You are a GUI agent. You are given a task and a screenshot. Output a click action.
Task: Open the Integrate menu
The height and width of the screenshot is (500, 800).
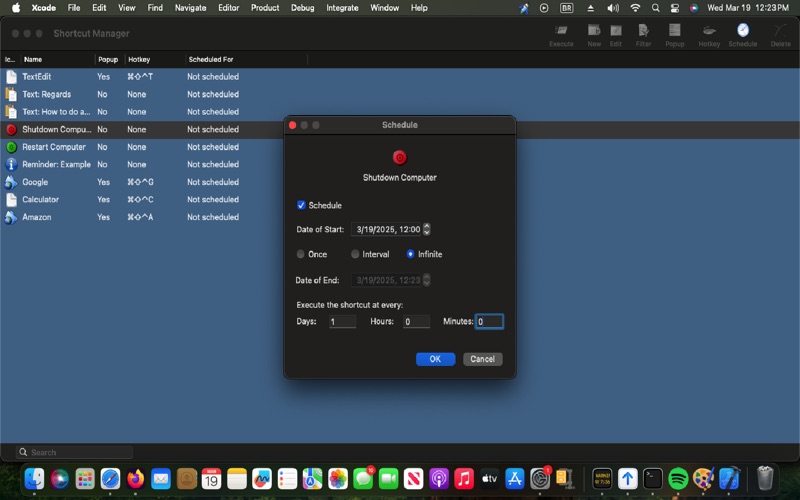tap(342, 8)
